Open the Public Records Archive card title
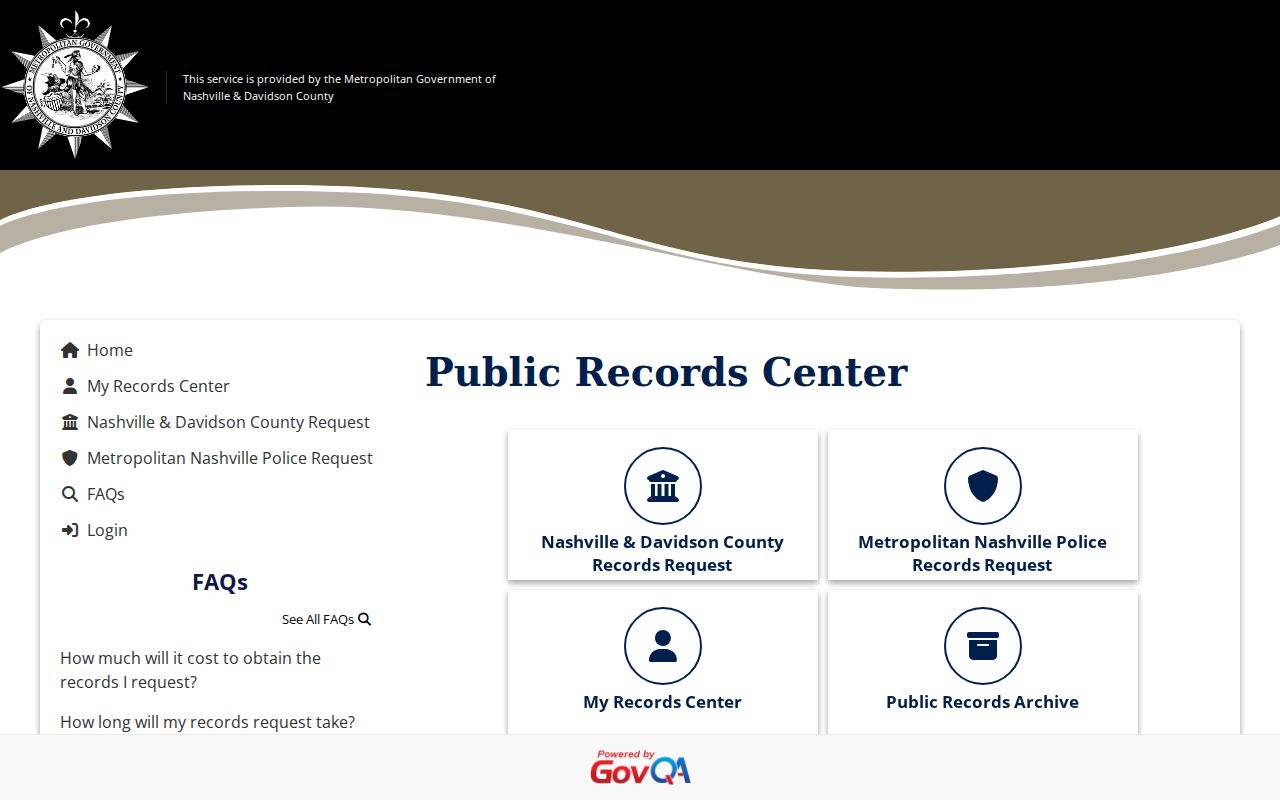This screenshot has height=800, width=1280. (982, 702)
